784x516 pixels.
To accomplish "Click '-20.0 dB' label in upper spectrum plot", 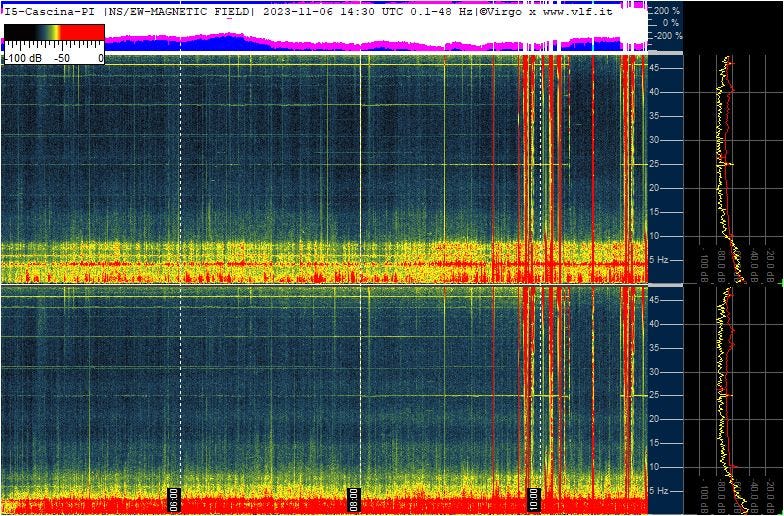I will tap(770, 265).
